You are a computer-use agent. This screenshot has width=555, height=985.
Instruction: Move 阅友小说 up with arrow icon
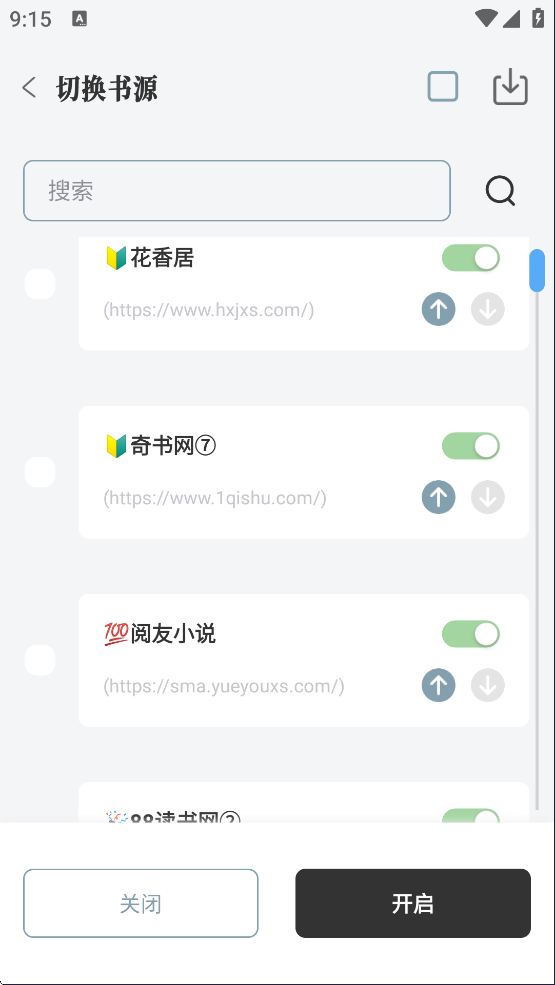pos(438,685)
